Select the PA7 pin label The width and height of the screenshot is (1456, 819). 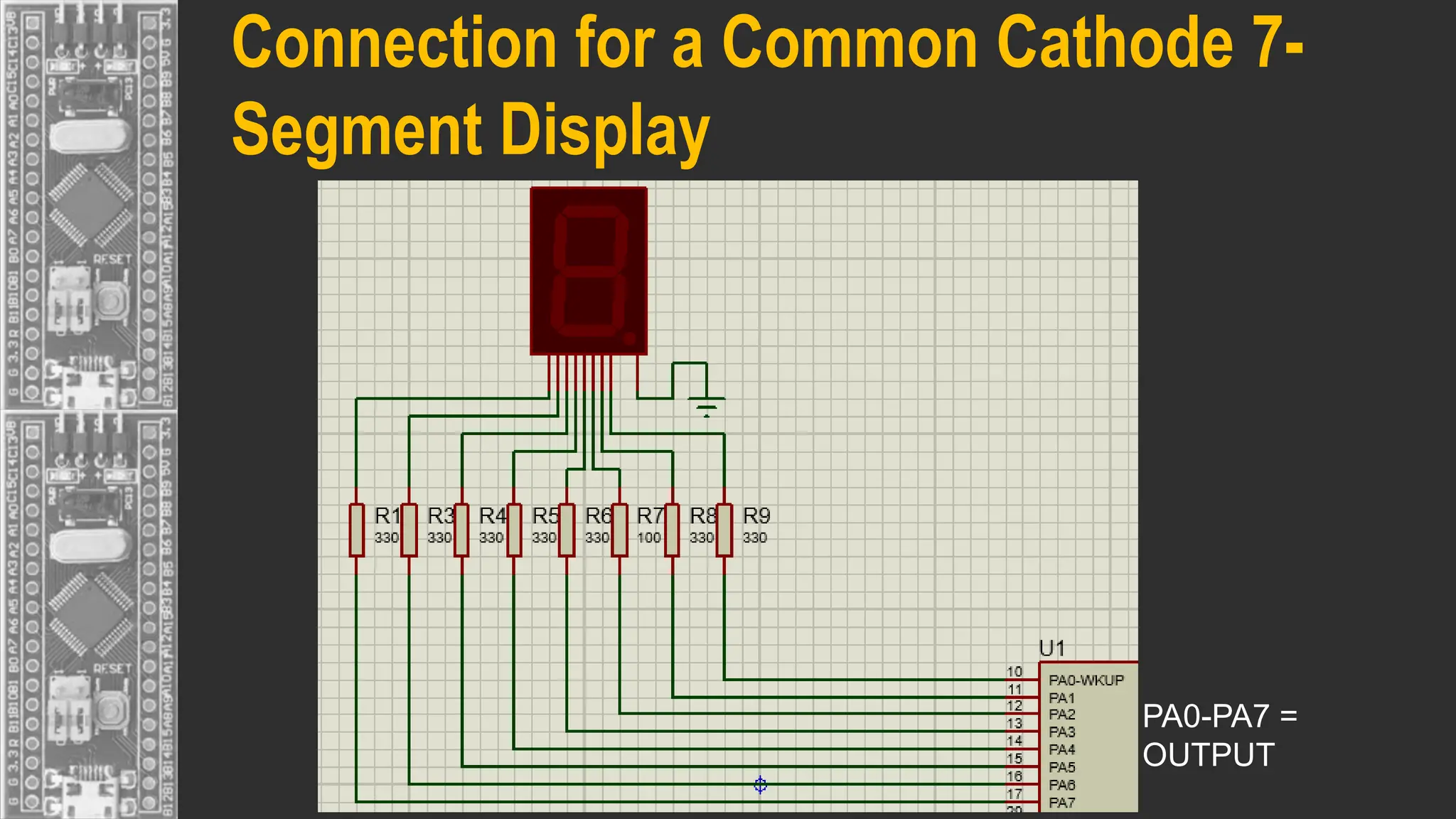click(x=1062, y=803)
